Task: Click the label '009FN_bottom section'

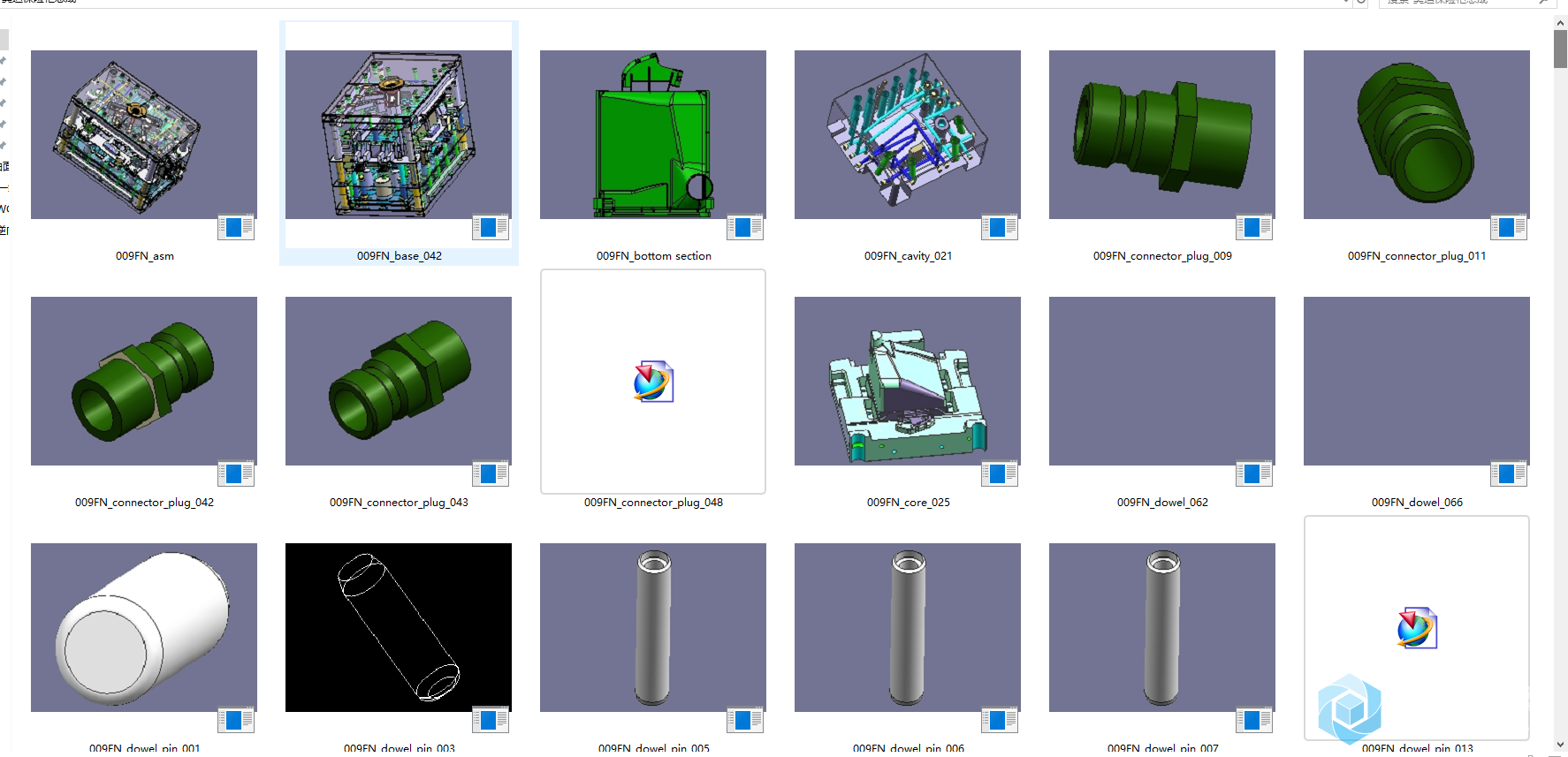Action: [654, 256]
